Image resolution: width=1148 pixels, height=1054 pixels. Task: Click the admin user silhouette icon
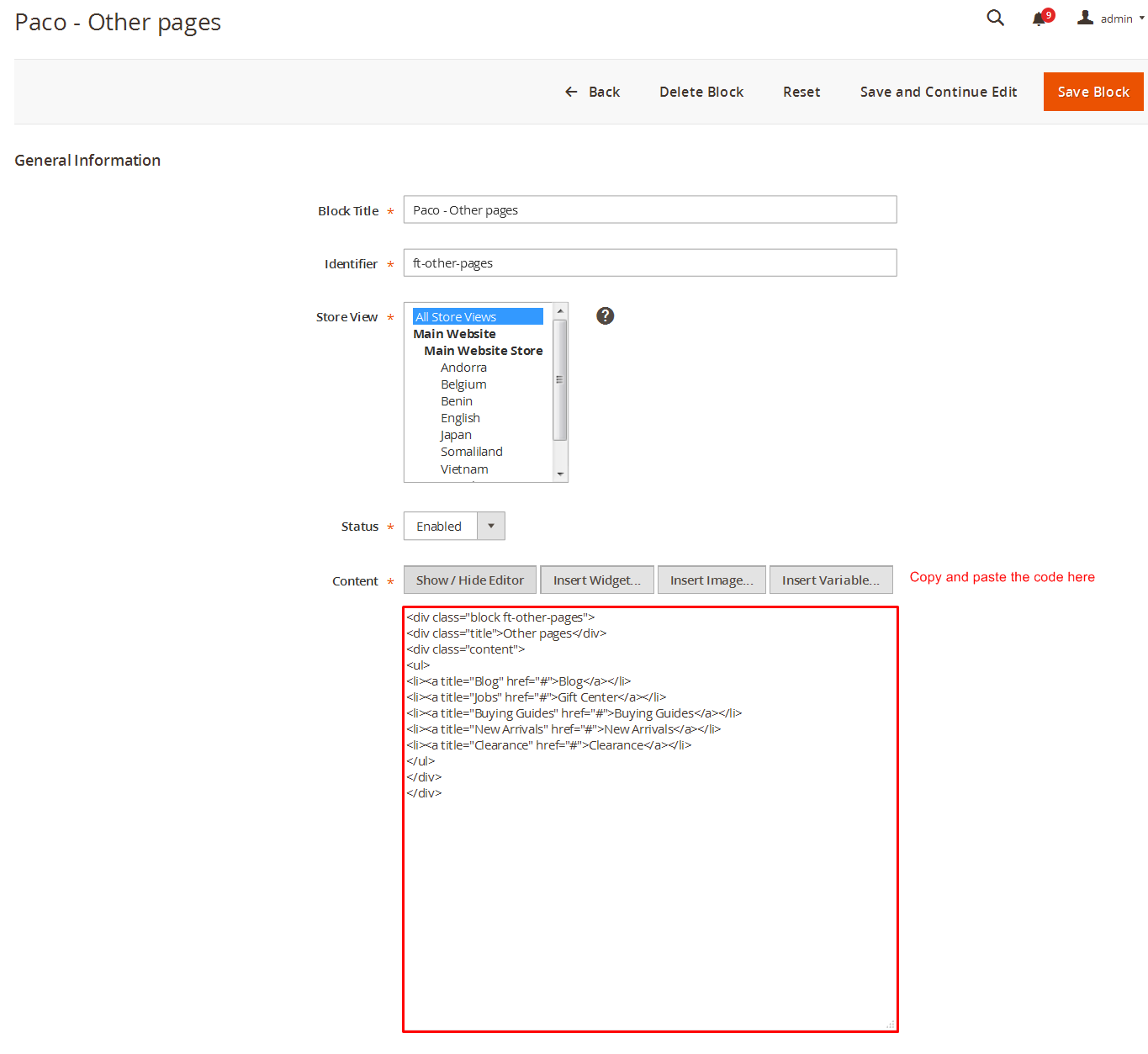[x=1086, y=17]
